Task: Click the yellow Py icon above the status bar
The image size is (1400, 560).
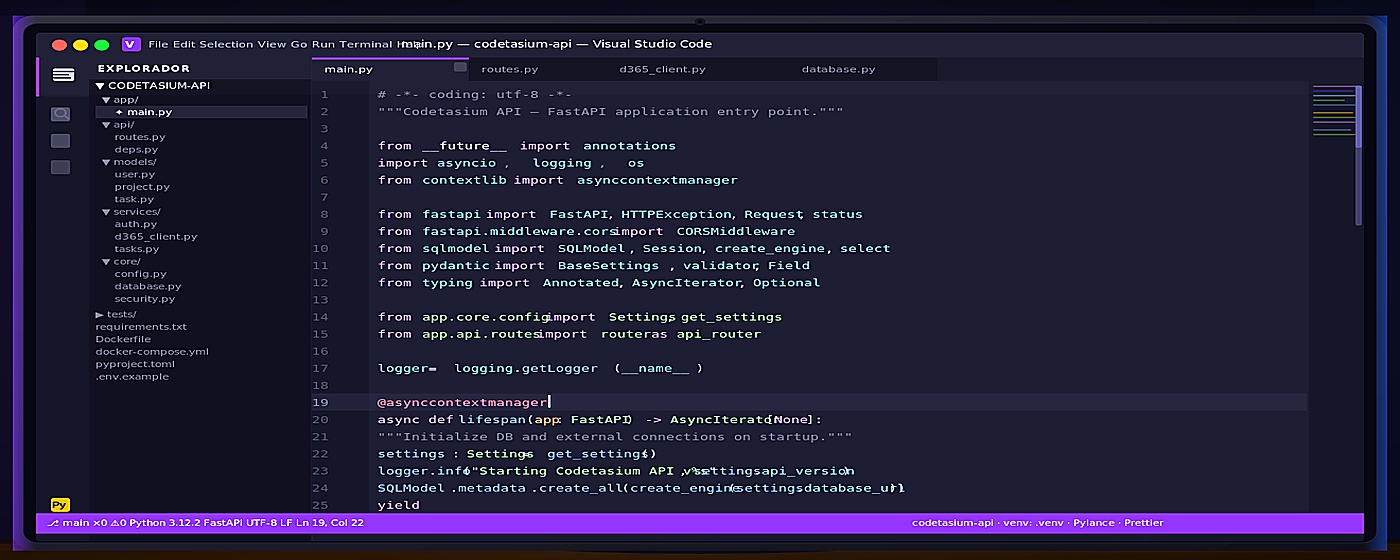Action: click(60, 505)
